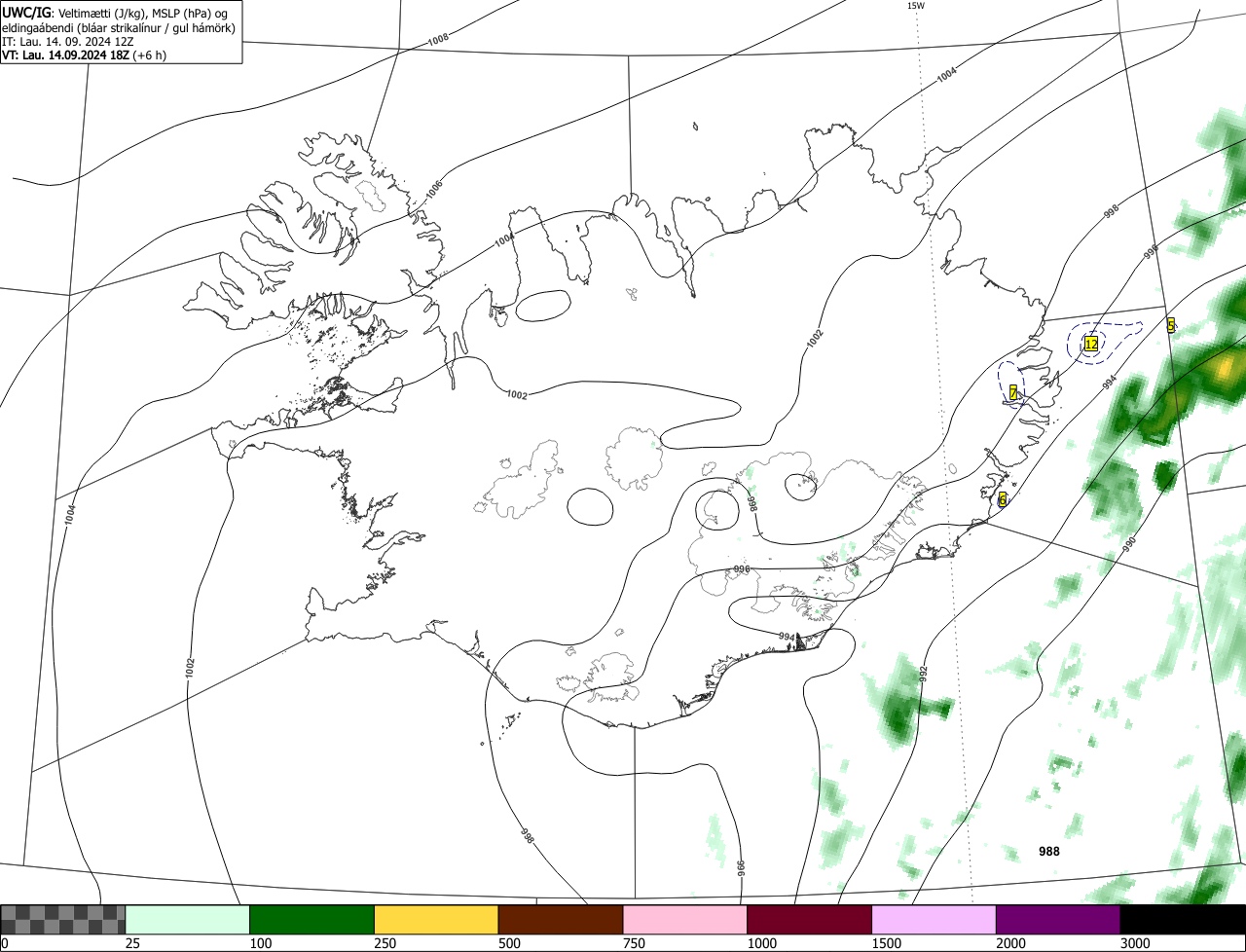Click the light purple 1500–2000 legend swatch
This screenshot has width=1246, height=952.
point(934,920)
